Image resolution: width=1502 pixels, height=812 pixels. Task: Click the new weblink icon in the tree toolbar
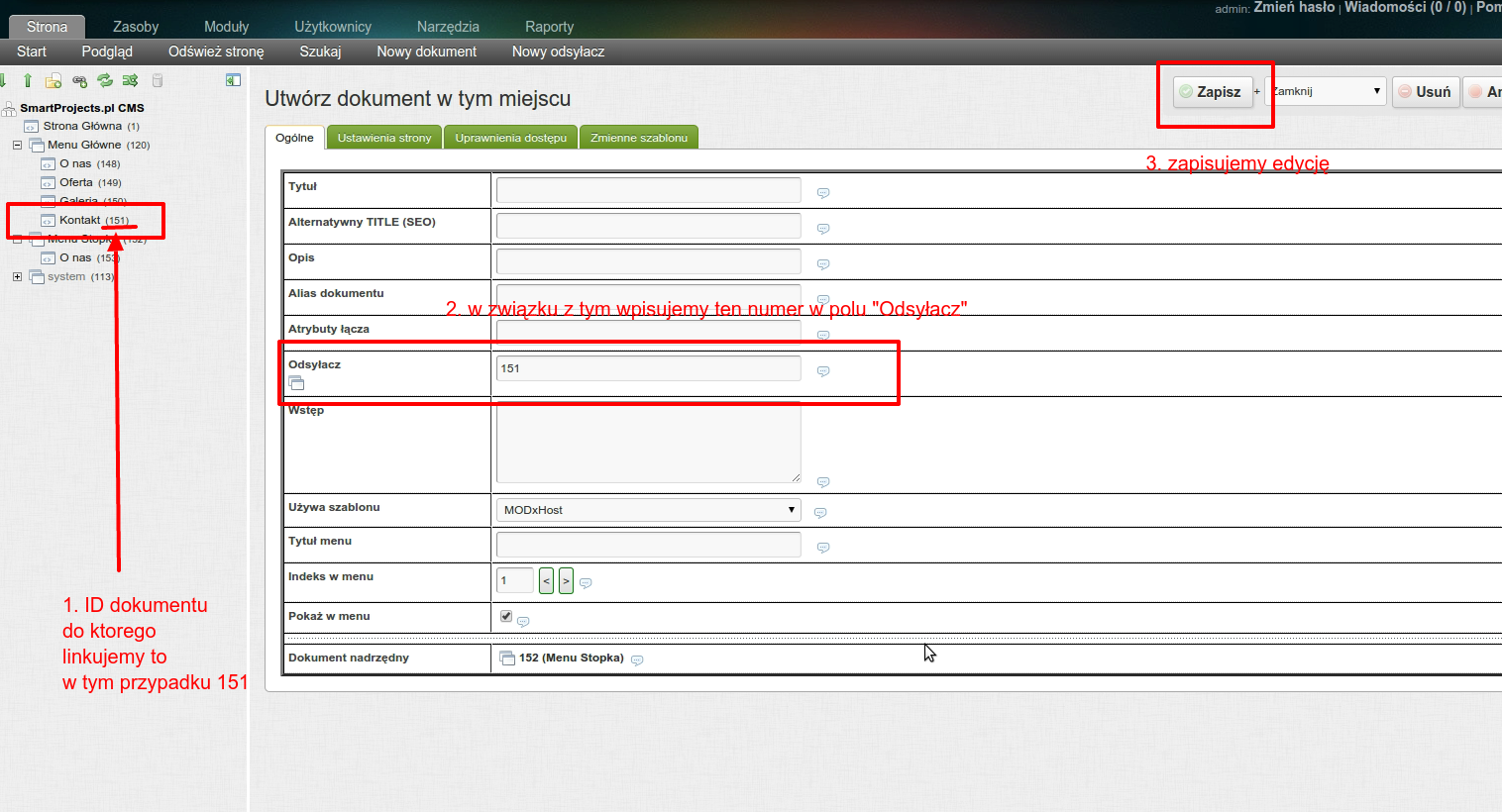tap(79, 80)
